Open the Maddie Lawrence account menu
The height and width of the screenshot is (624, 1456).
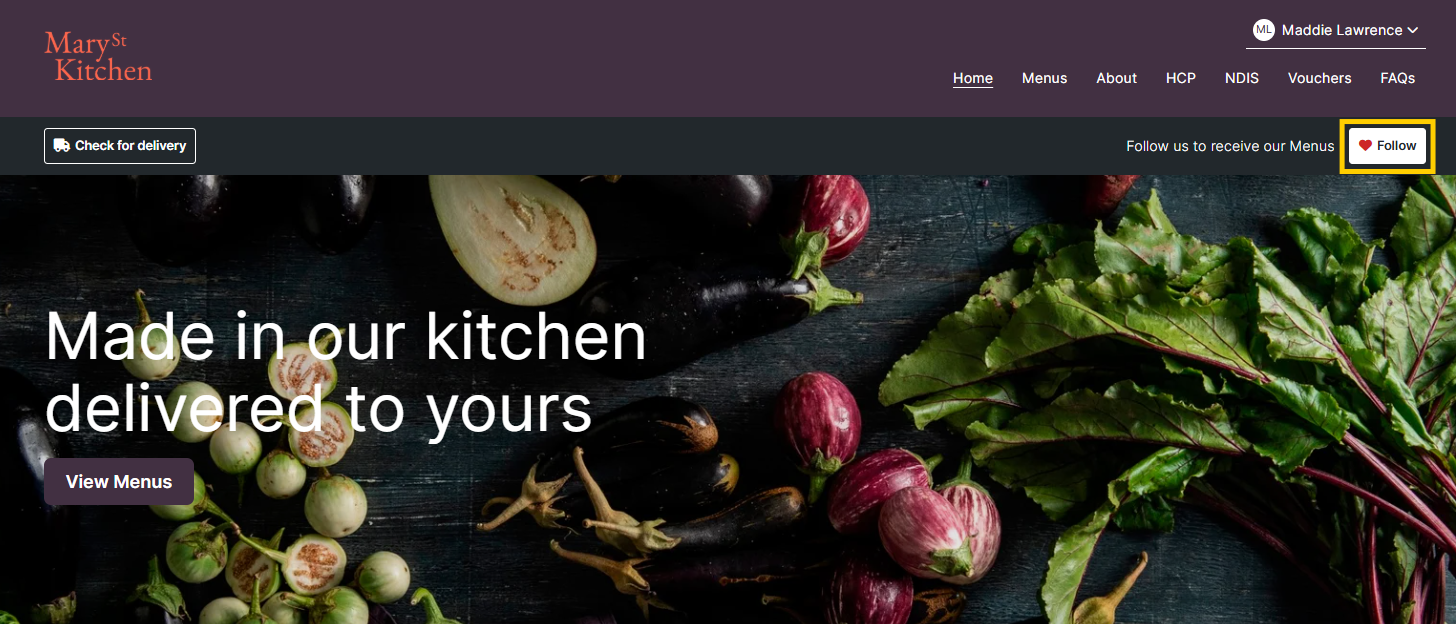coord(1336,30)
